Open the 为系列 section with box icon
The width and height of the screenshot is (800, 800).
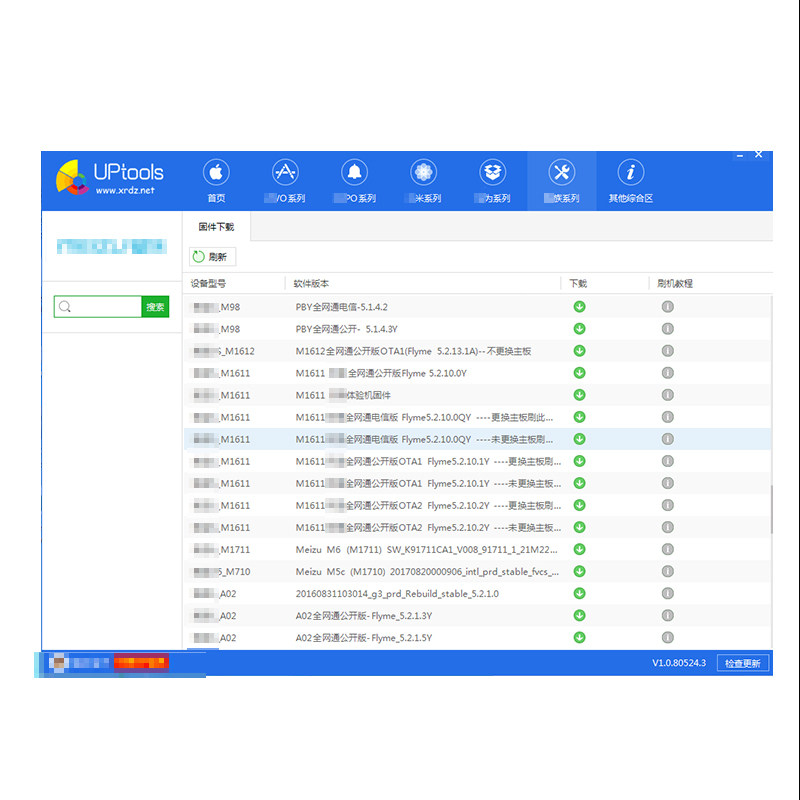click(x=492, y=181)
